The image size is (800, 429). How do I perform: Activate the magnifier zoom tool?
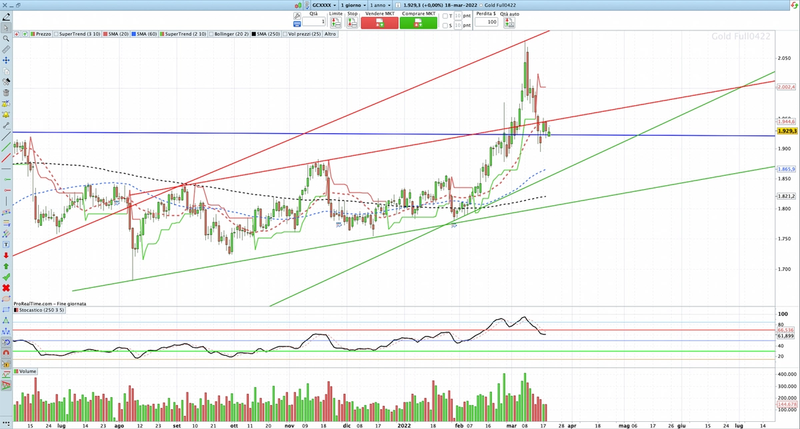(6, 39)
